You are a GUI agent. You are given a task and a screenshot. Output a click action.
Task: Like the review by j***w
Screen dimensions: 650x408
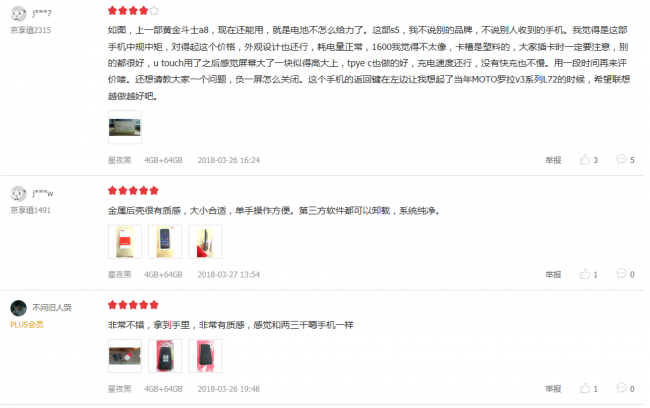click(x=589, y=274)
